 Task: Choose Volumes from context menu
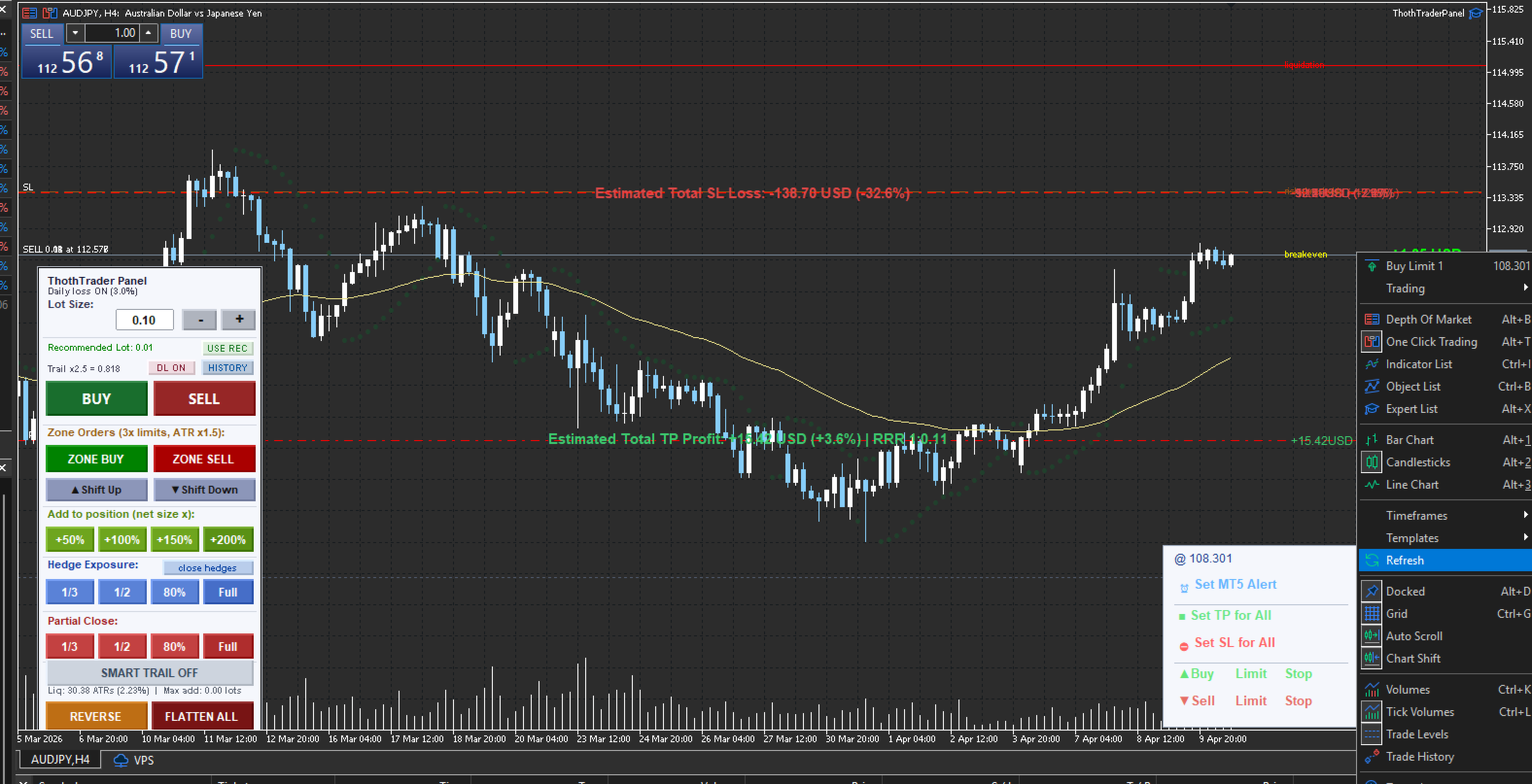pos(1445,690)
